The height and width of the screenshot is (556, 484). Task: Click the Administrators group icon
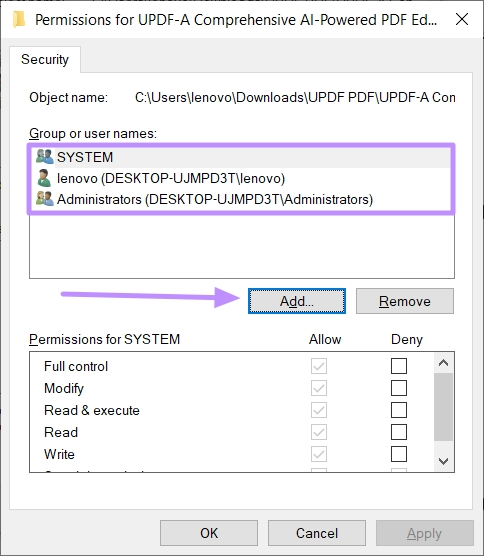coord(45,199)
